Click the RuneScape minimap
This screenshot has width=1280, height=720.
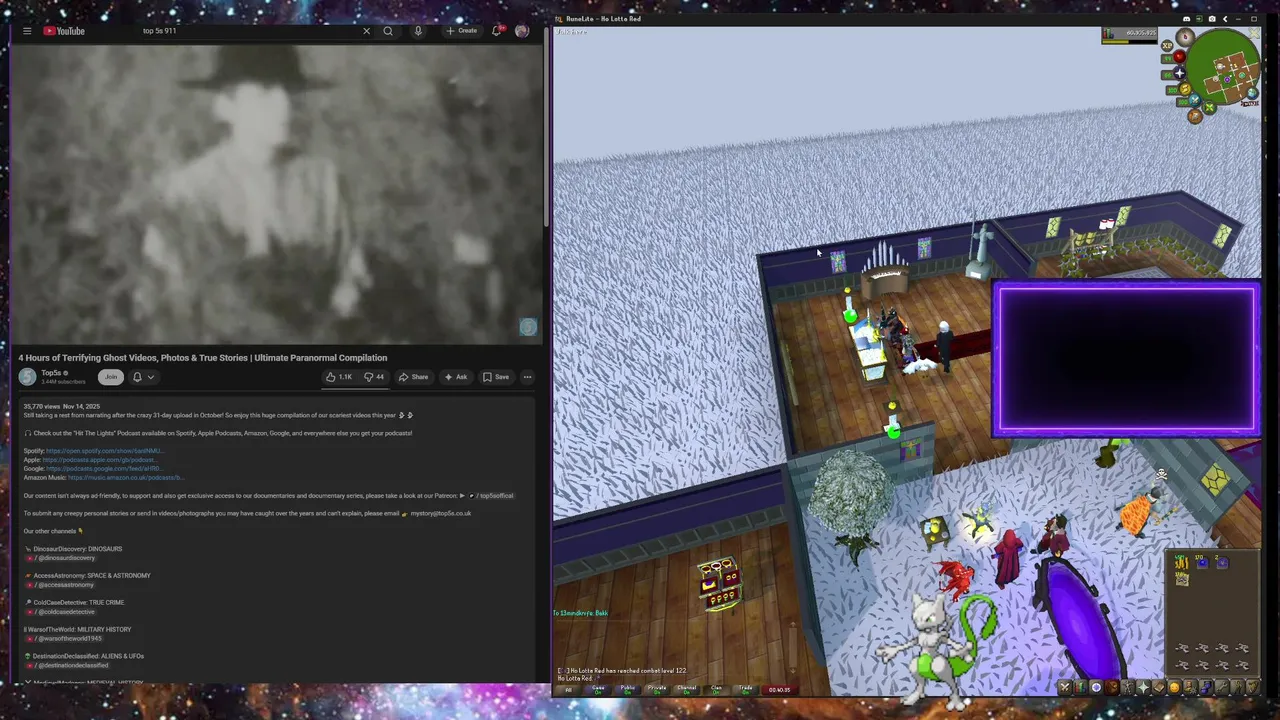(x=1223, y=66)
